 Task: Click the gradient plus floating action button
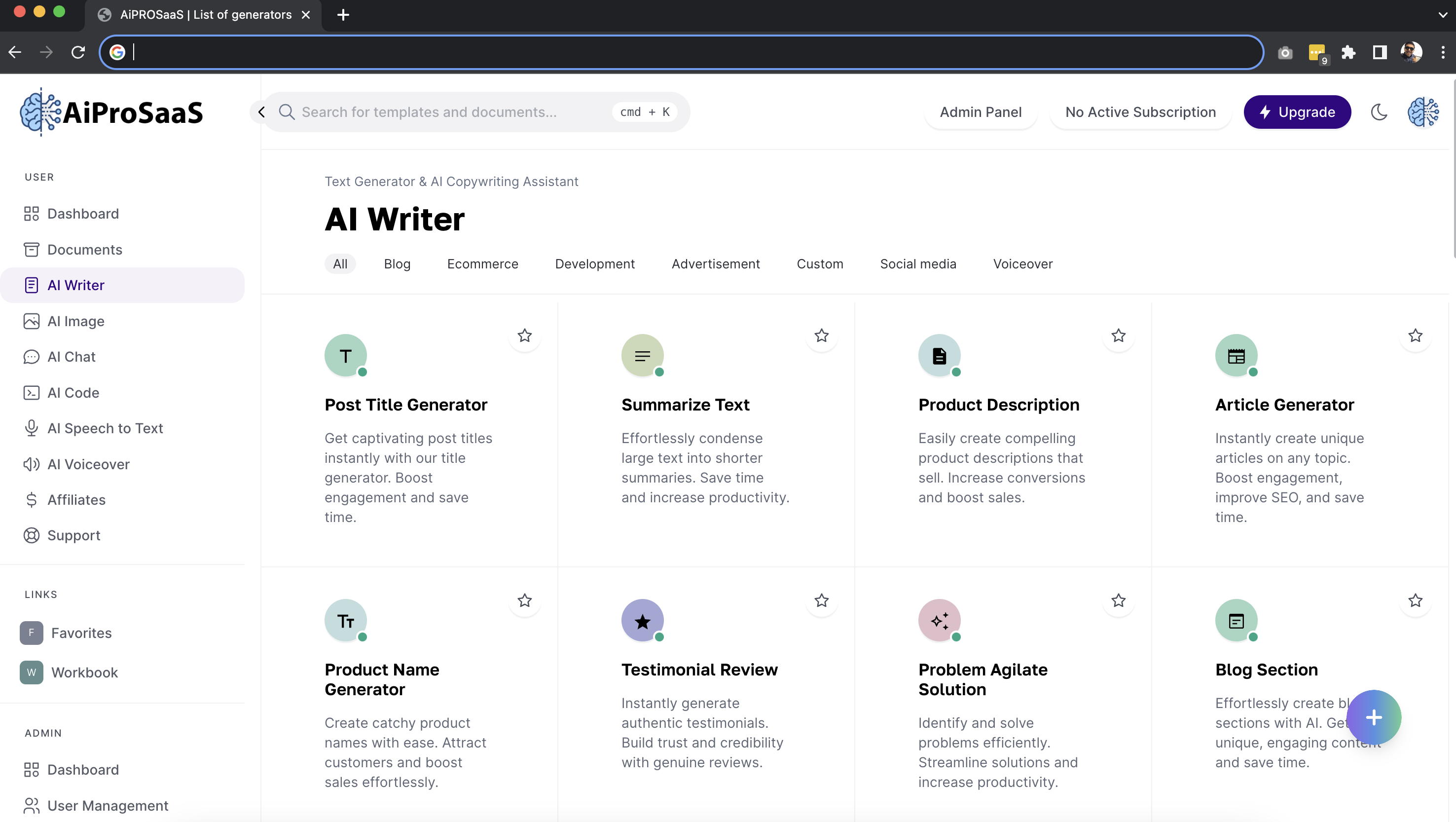(x=1374, y=717)
